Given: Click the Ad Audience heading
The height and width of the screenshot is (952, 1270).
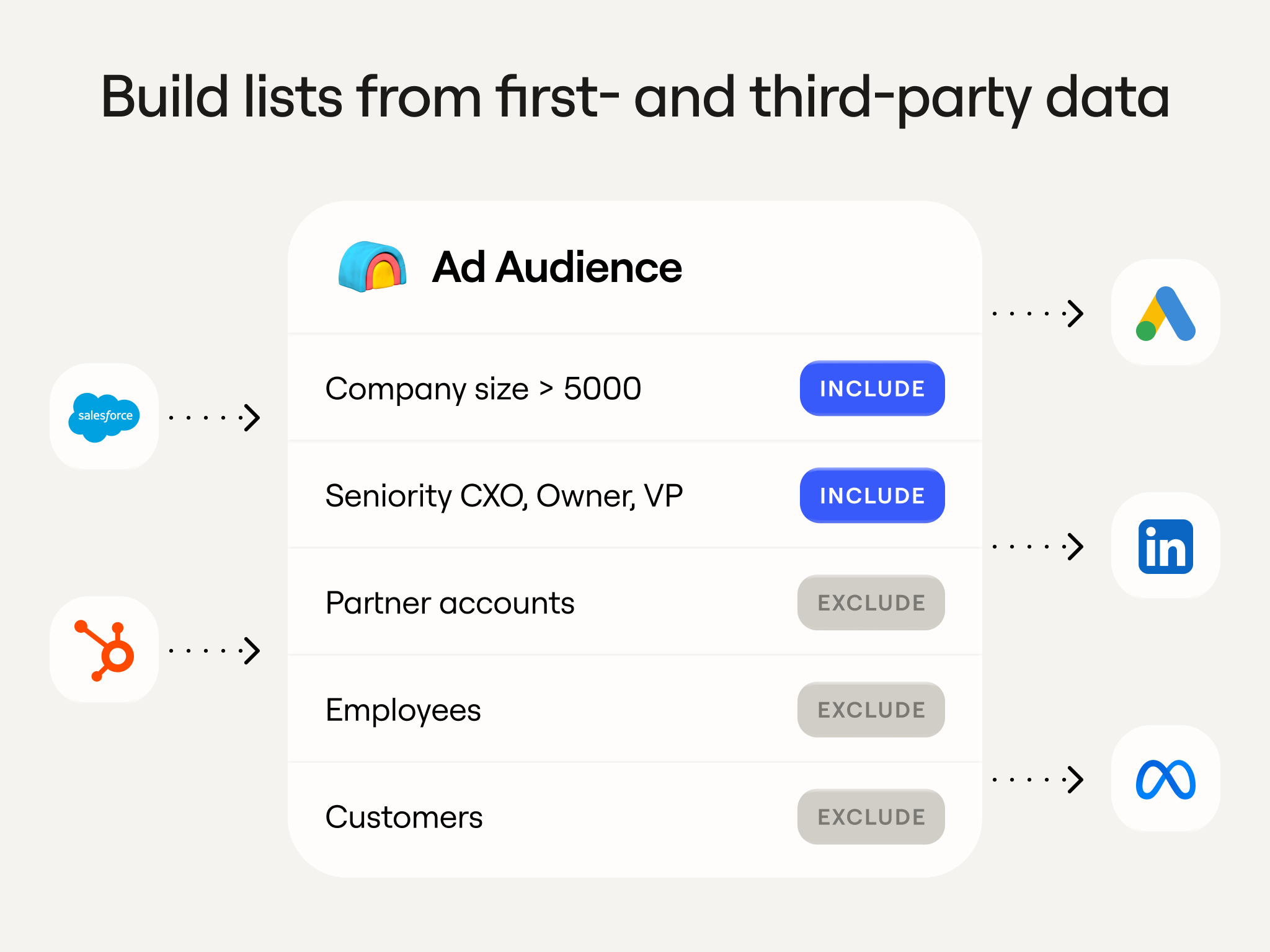Looking at the screenshot, I should (557, 267).
